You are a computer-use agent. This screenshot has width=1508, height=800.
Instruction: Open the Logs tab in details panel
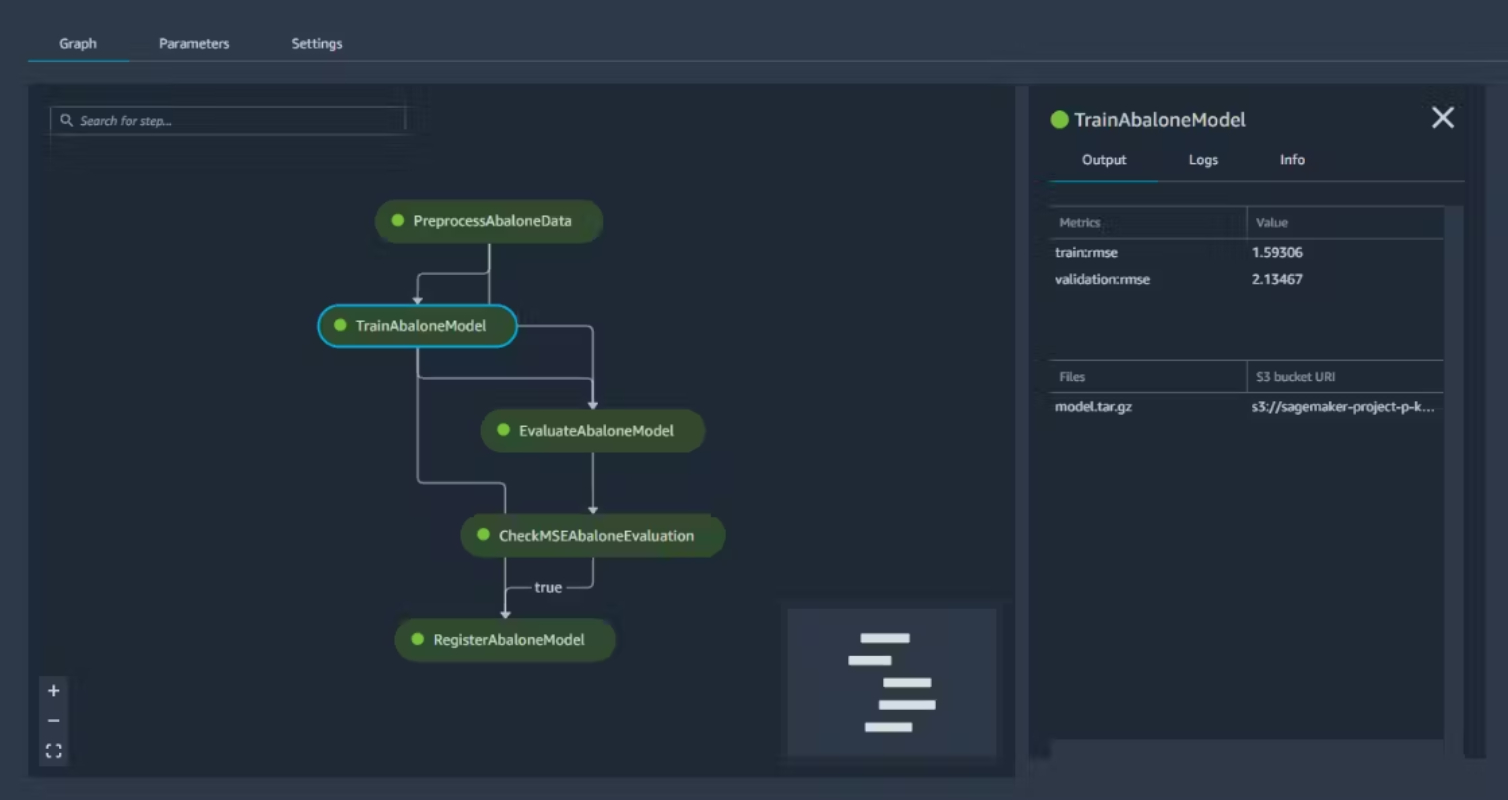click(1203, 160)
